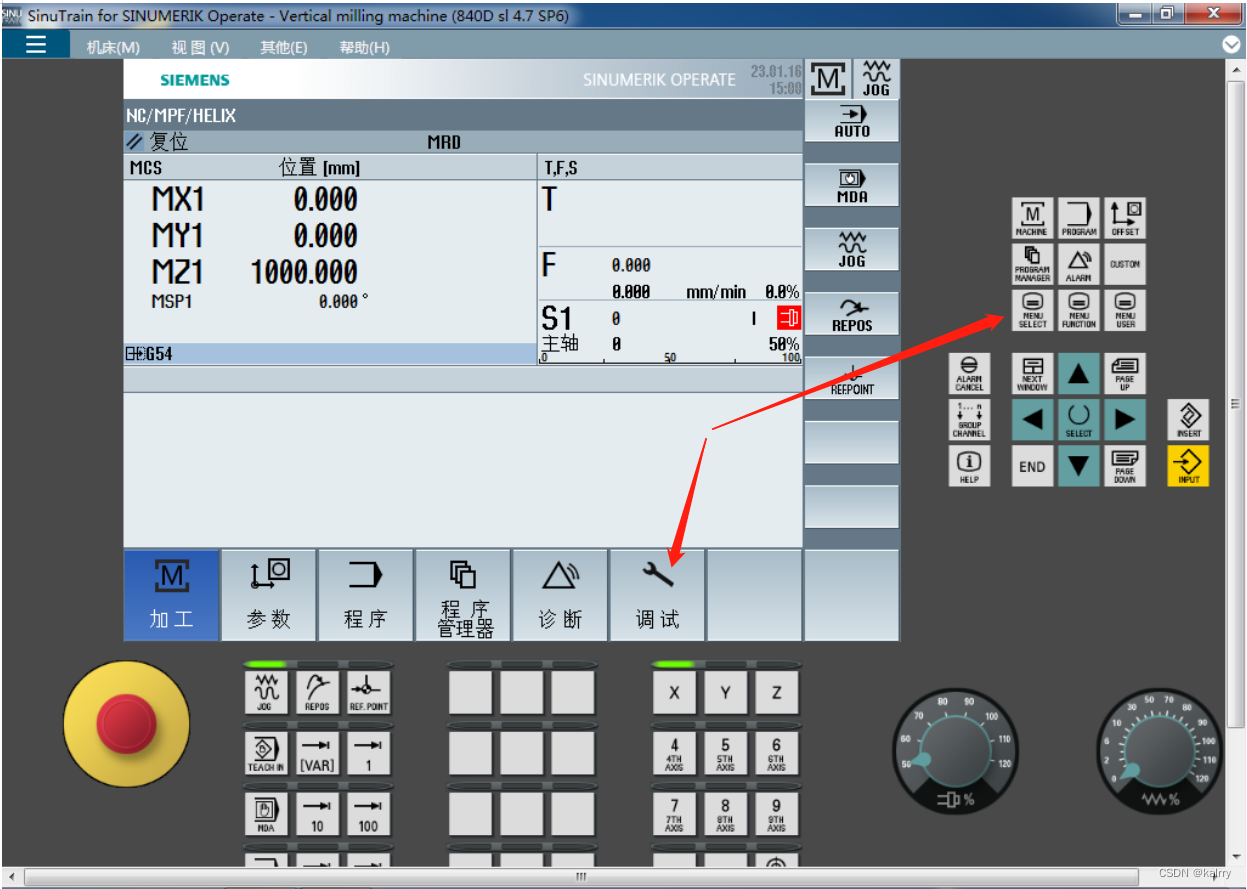This screenshot has width=1247, height=889.
Task: Toggle the TEACH IN key
Action: pos(266,753)
